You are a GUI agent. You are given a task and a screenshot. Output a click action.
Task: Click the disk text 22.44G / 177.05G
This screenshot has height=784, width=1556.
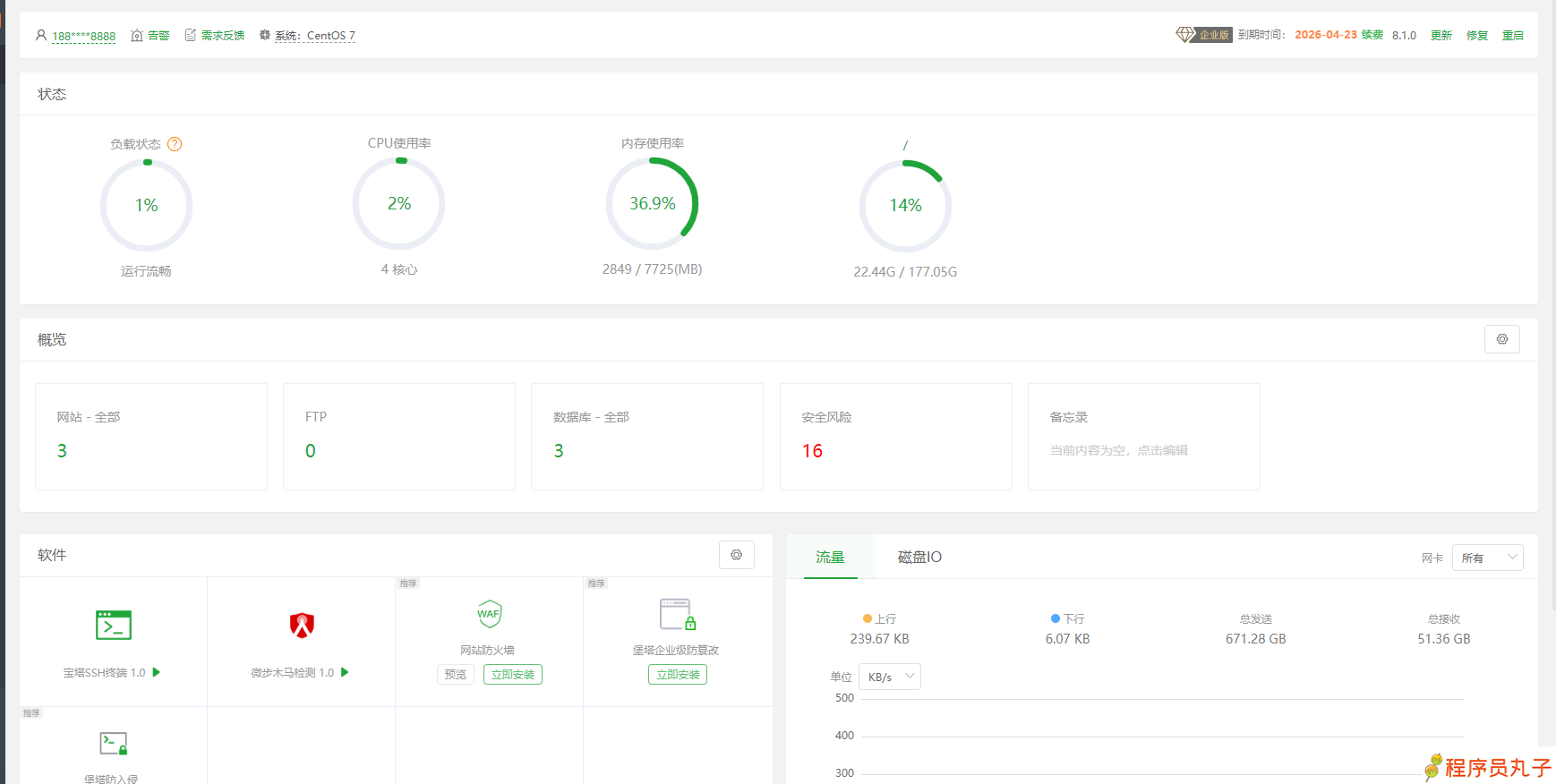[905, 272]
